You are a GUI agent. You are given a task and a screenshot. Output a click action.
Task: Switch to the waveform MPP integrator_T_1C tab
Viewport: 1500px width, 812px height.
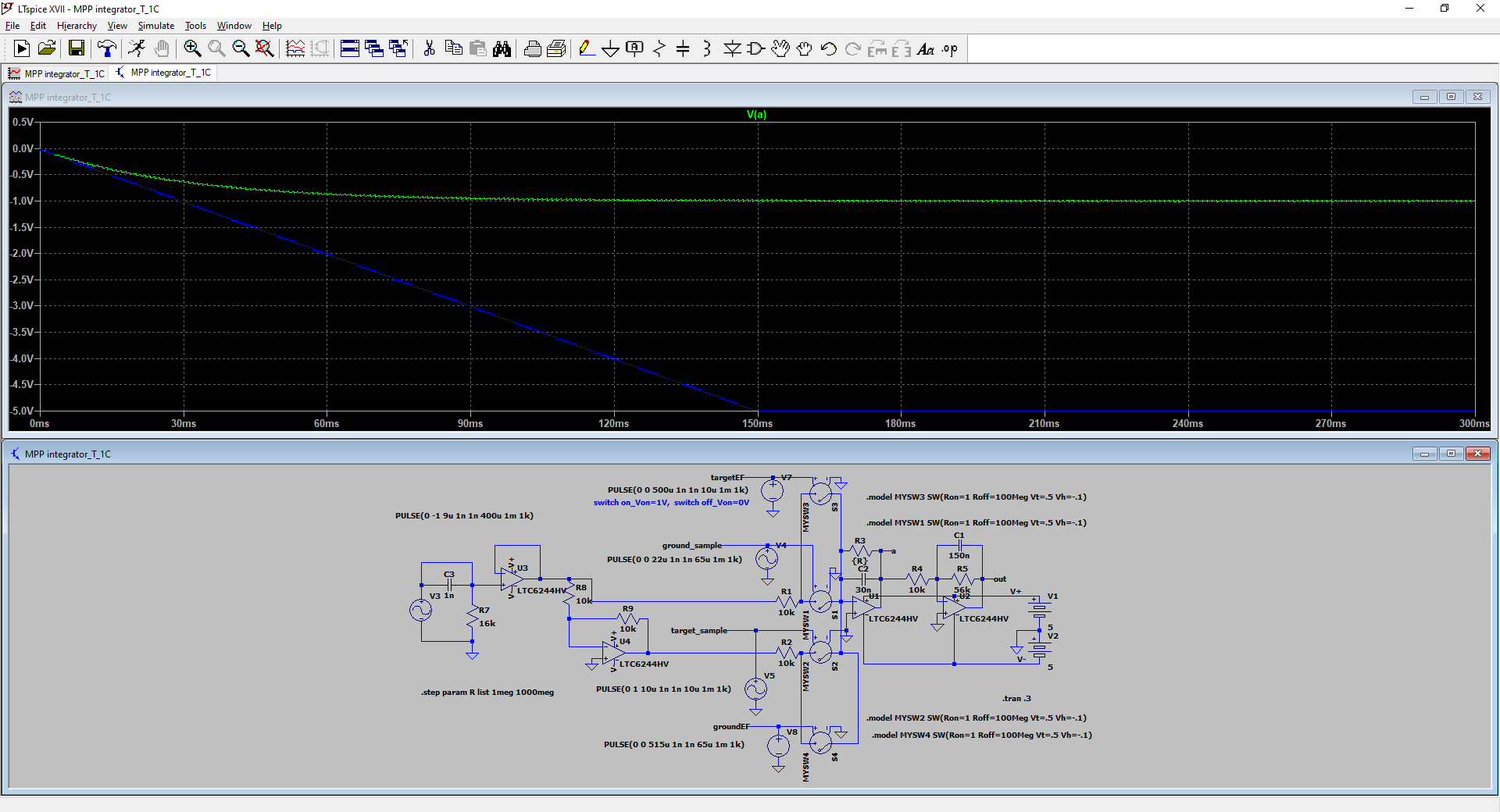point(56,73)
